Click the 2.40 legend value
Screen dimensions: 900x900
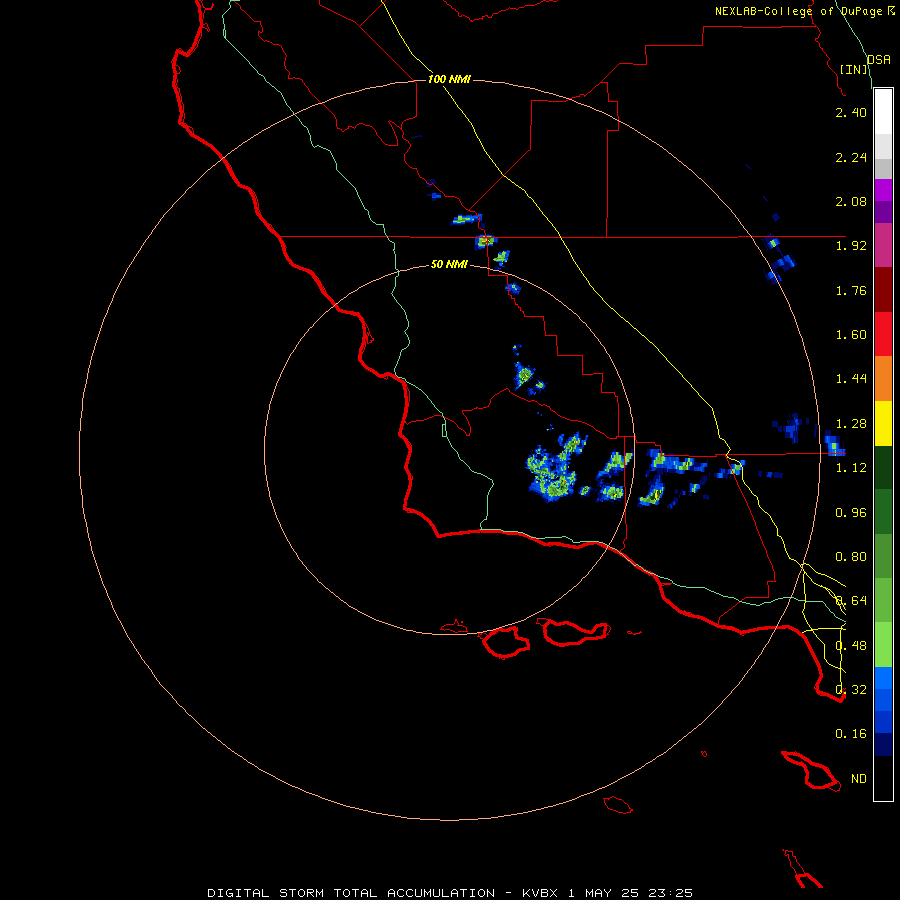tap(851, 112)
